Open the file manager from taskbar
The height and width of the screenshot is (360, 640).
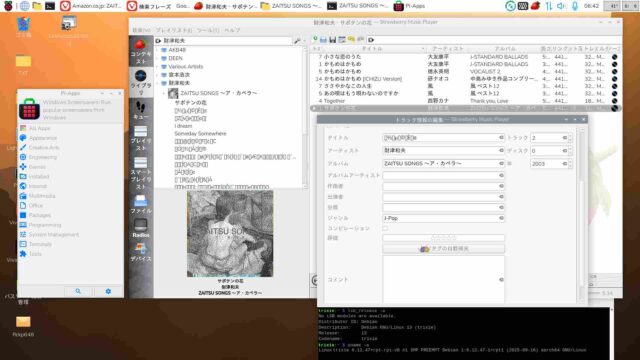point(37,6)
